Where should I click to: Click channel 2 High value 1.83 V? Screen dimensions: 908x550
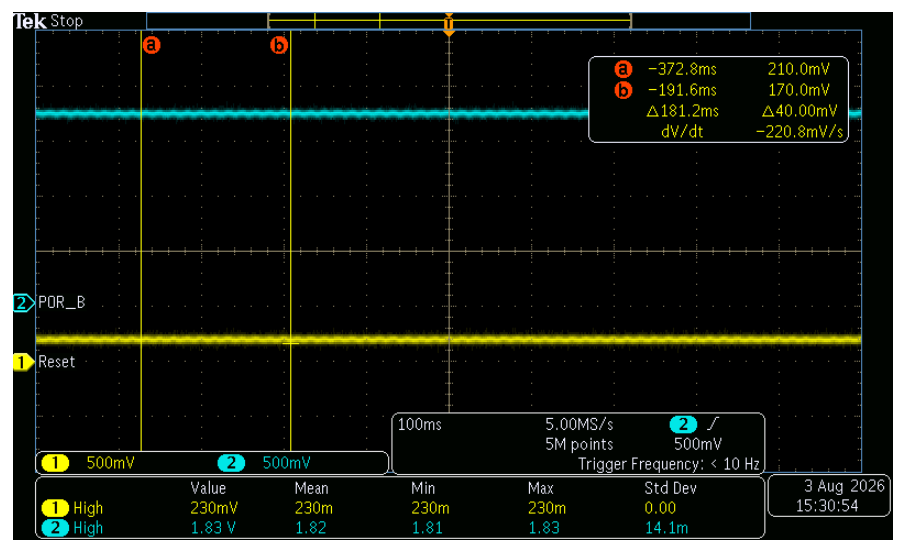click(x=214, y=528)
